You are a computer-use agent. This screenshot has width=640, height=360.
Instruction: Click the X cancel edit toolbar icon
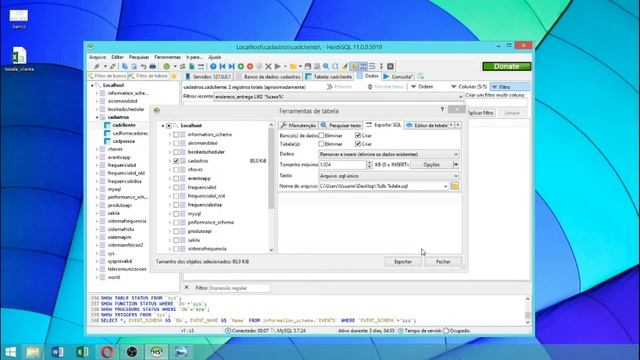(x=268, y=66)
